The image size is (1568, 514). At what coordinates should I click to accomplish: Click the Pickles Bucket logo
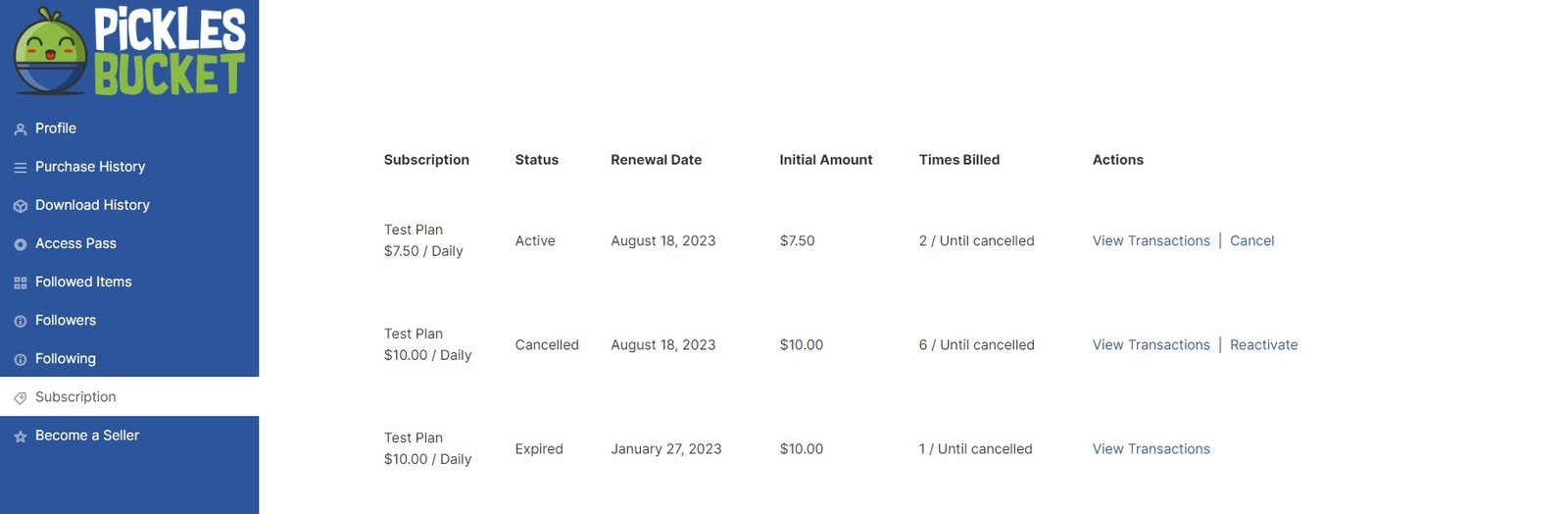(129, 51)
